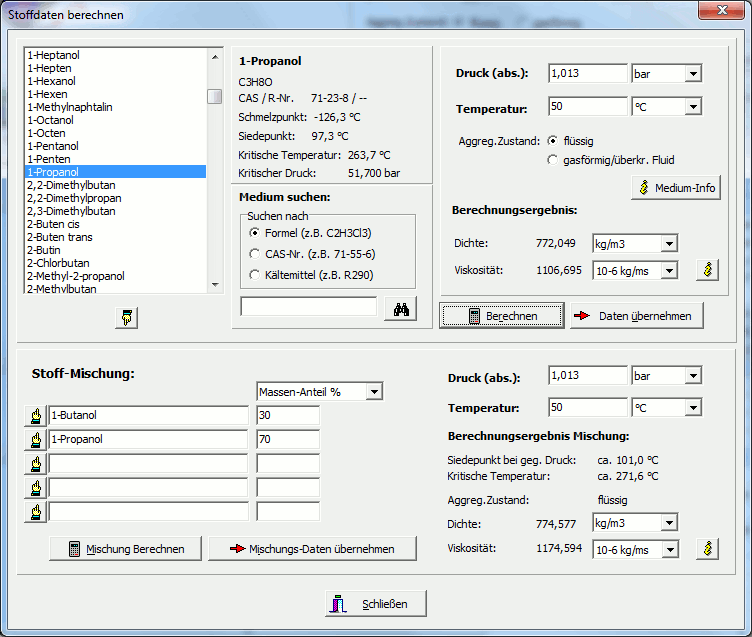This screenshot has height=637, width=752.
Task: Click the hand icon beside 1-Butanol row
Action: coord(35,416)
